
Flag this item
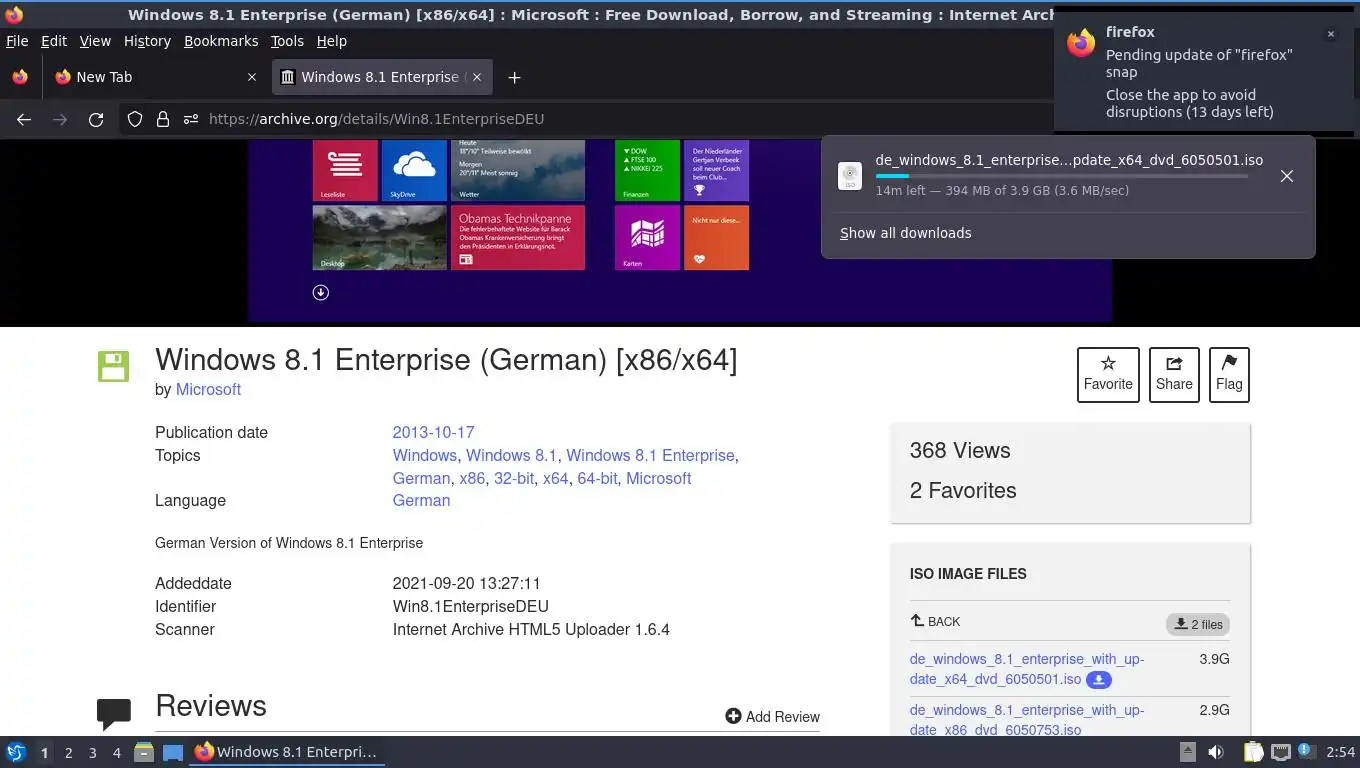coord(1229,375)
